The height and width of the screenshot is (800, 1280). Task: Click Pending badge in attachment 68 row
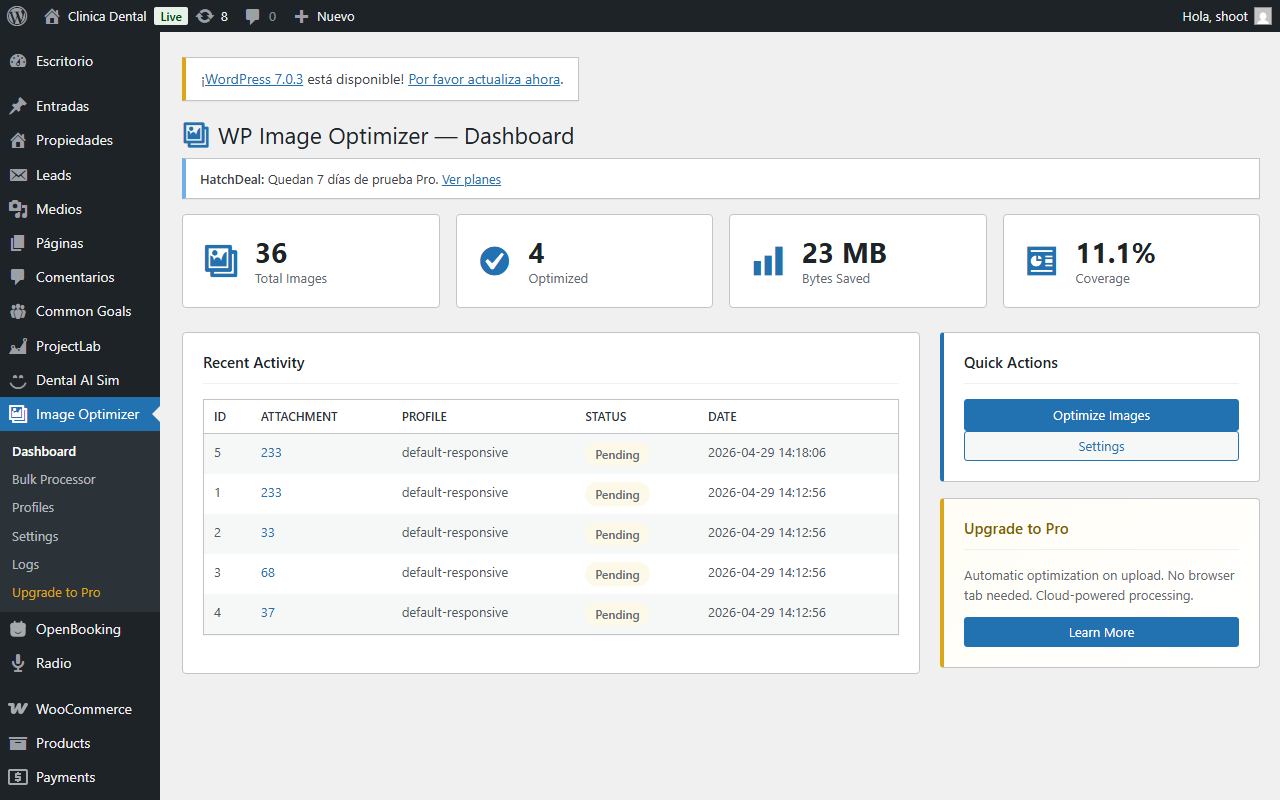click(x=617, y=574)
